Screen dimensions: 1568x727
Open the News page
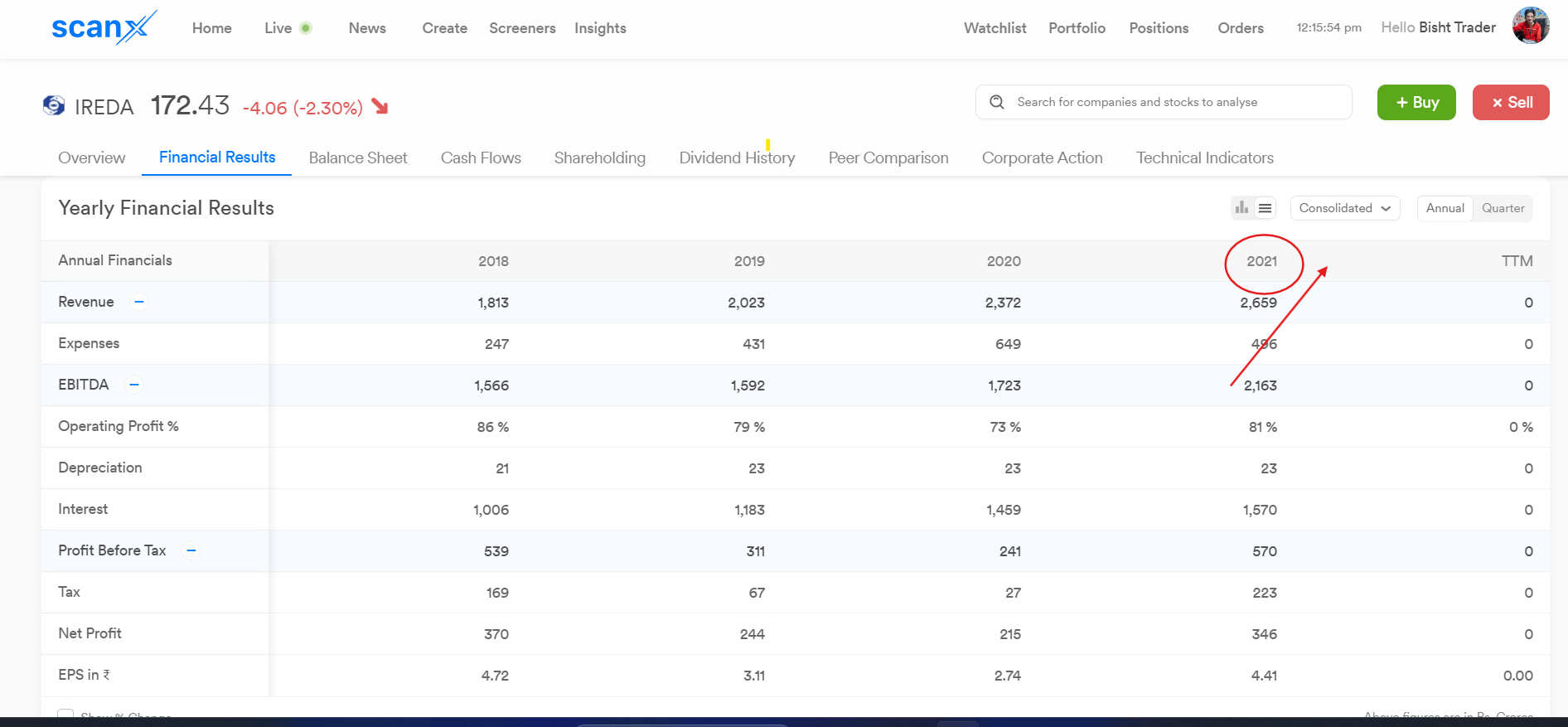click(x=367, y=28)
